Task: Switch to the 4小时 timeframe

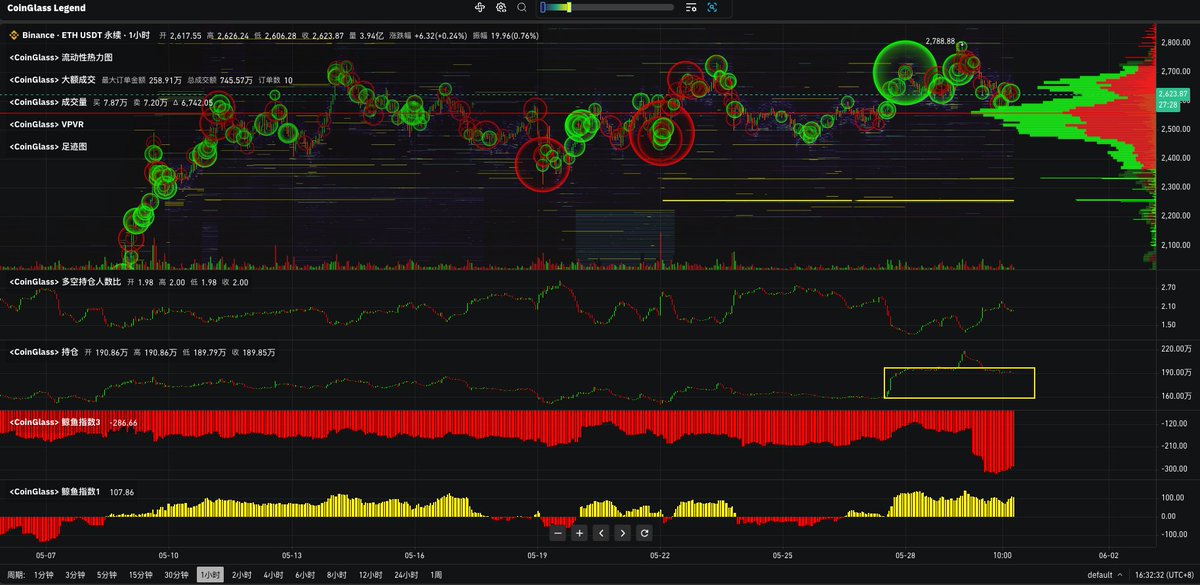Action: (x=273, y=575)
